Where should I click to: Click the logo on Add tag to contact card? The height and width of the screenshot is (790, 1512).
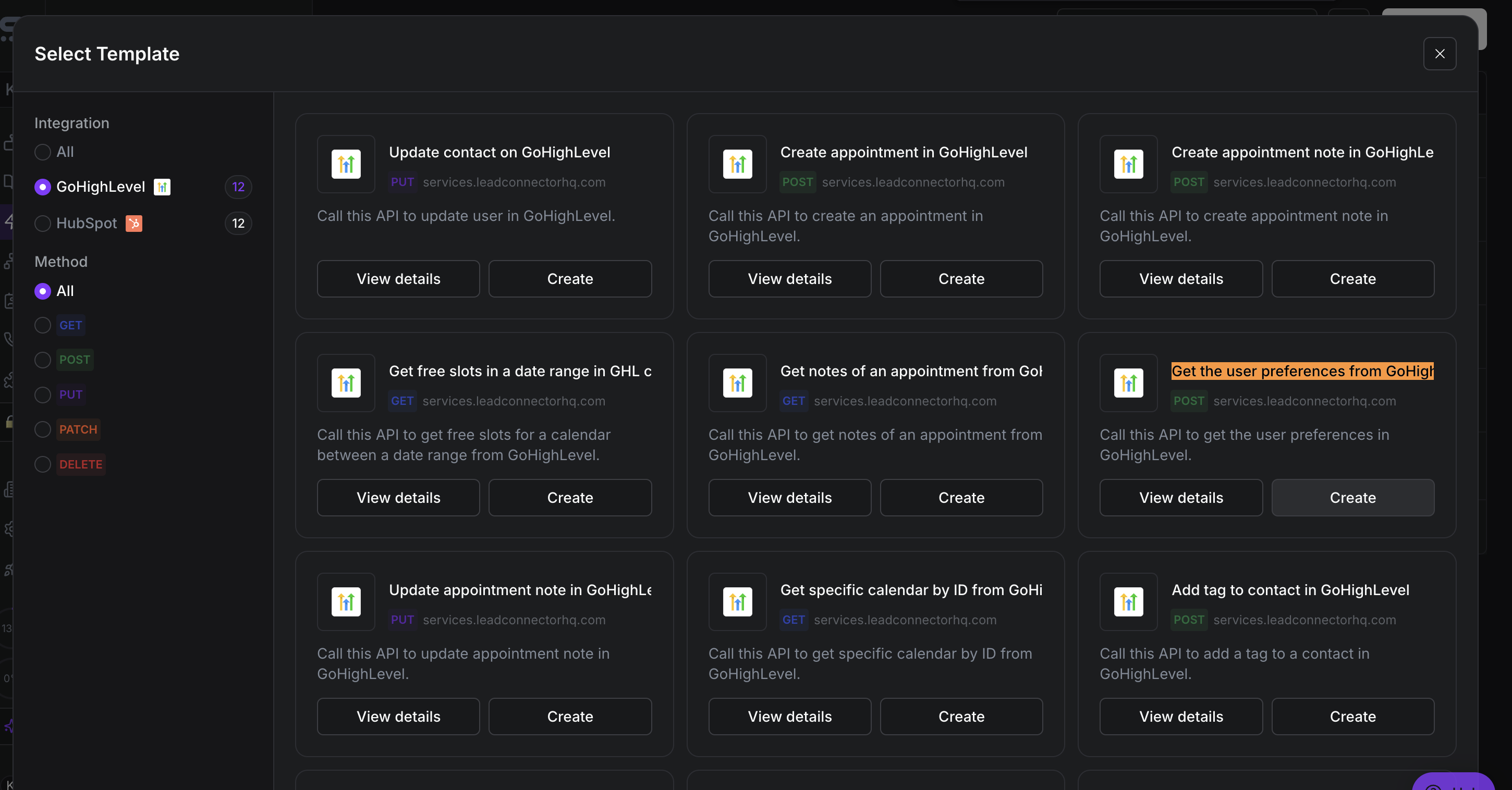click(x=1128, y=602)
